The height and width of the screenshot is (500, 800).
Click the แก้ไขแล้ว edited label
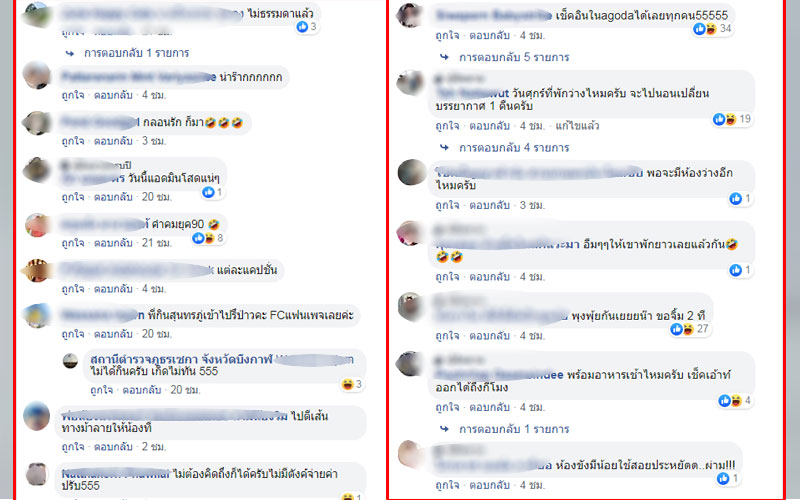click(x=577, y=126)
